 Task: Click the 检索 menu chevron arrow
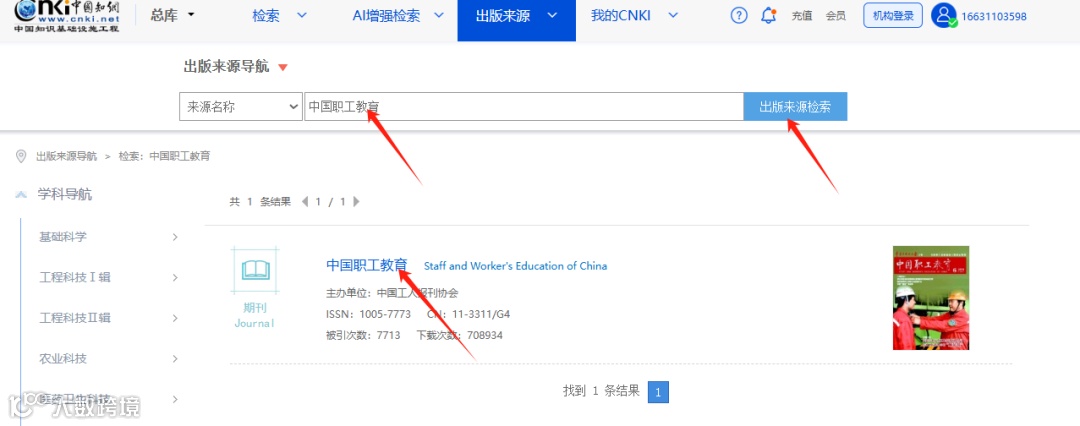301,16
